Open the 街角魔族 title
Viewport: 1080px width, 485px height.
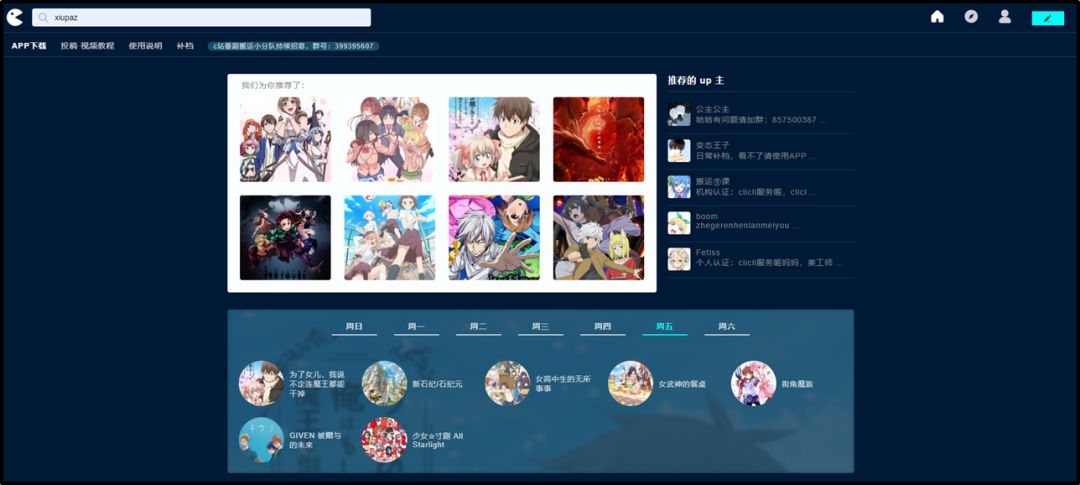coord(797,384)
